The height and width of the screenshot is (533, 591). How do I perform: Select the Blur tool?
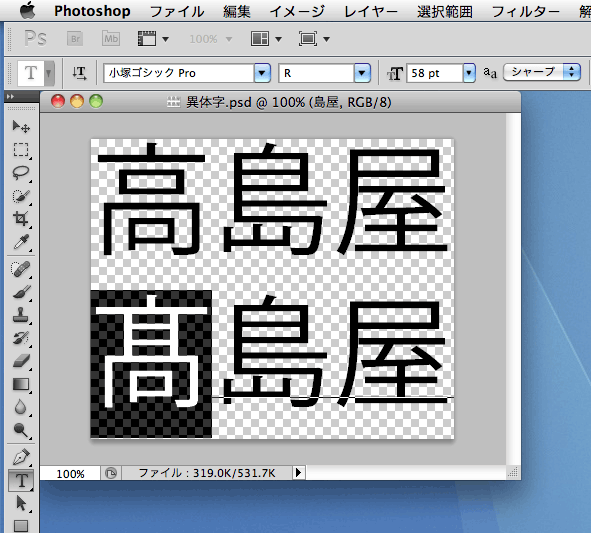[x=21, y=407]
